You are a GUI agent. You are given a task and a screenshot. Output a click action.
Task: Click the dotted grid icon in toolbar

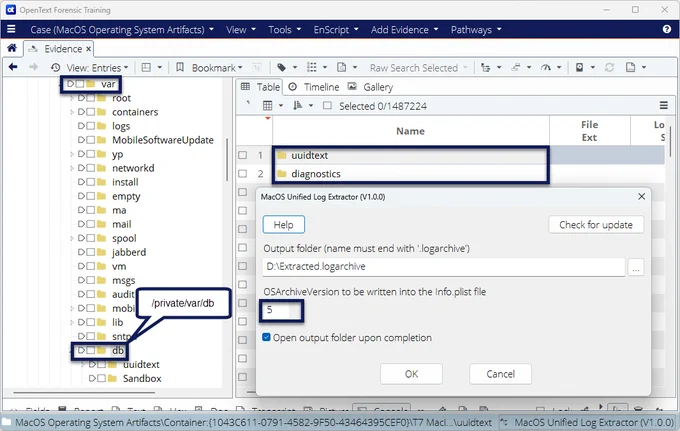click(x=311, y=67)
